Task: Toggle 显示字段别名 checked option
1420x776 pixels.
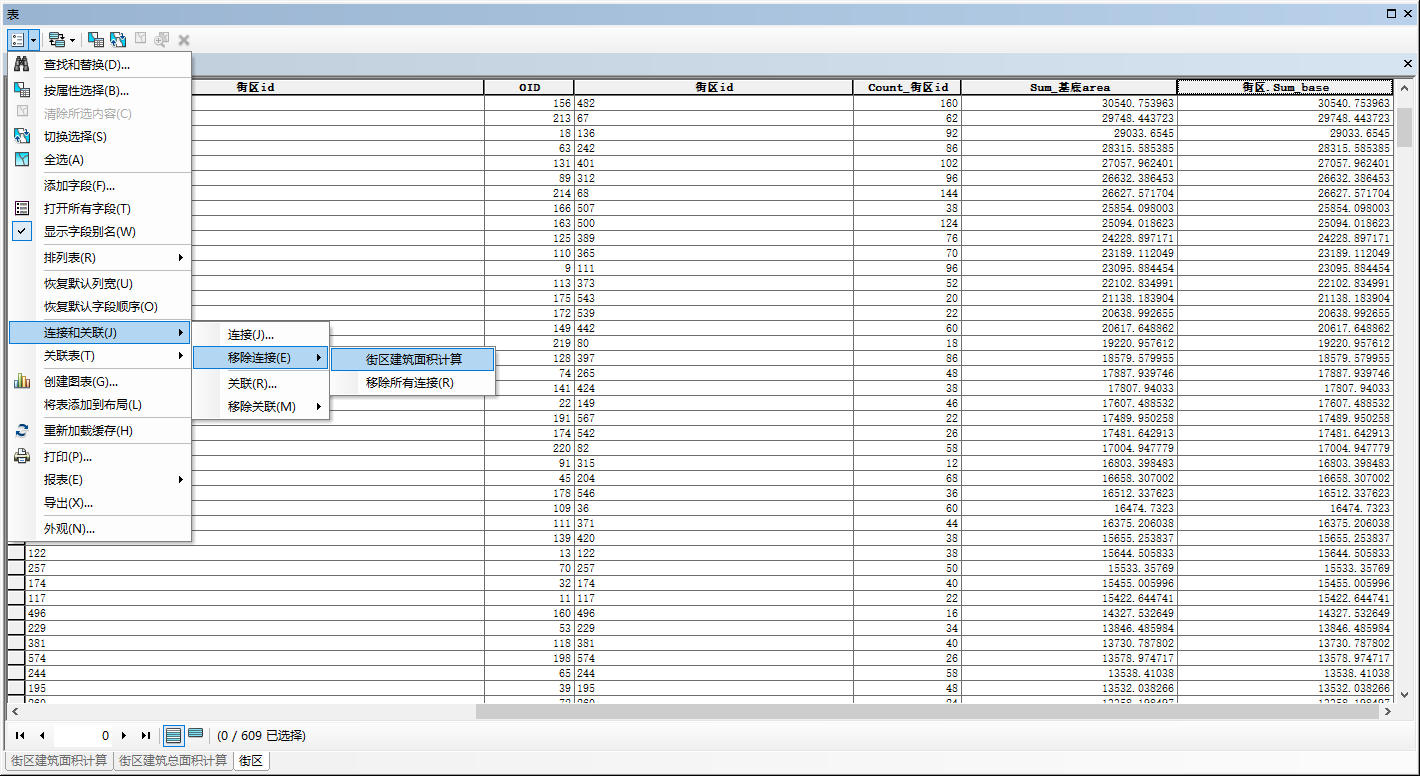Action: tap(90, 232)
